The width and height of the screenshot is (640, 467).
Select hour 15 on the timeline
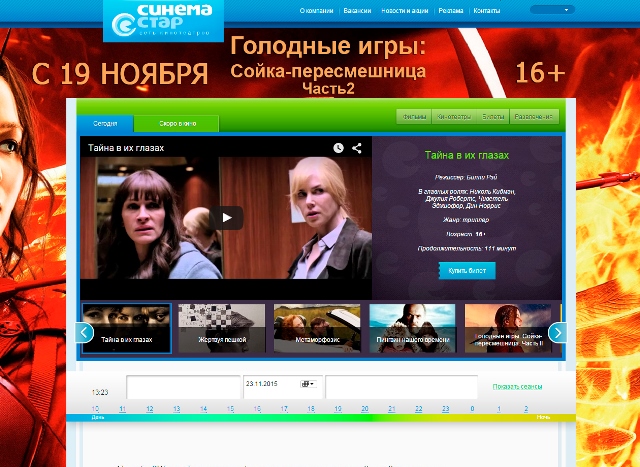click(231, 409)
